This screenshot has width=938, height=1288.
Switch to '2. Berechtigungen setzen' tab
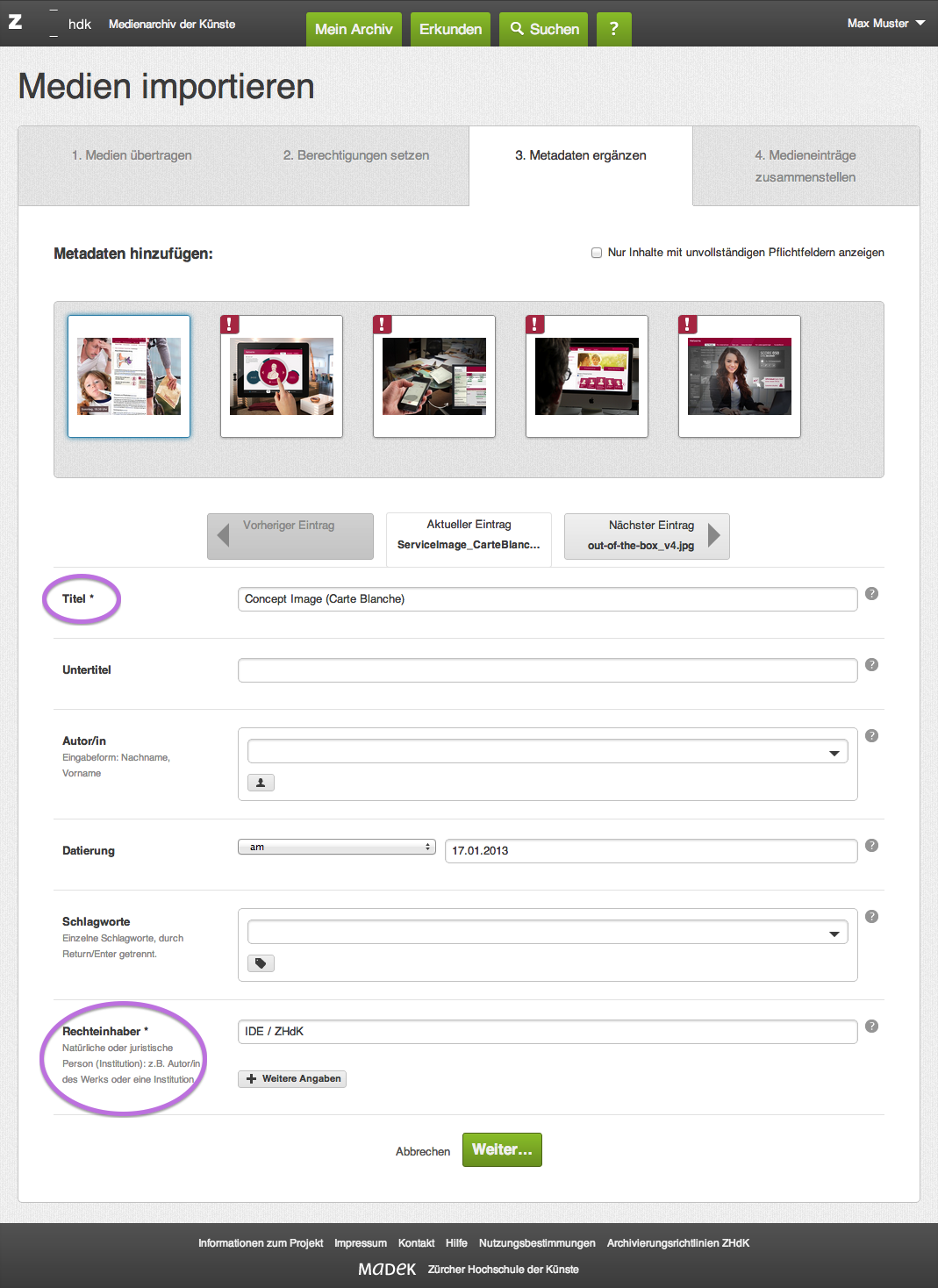[356, 155]
